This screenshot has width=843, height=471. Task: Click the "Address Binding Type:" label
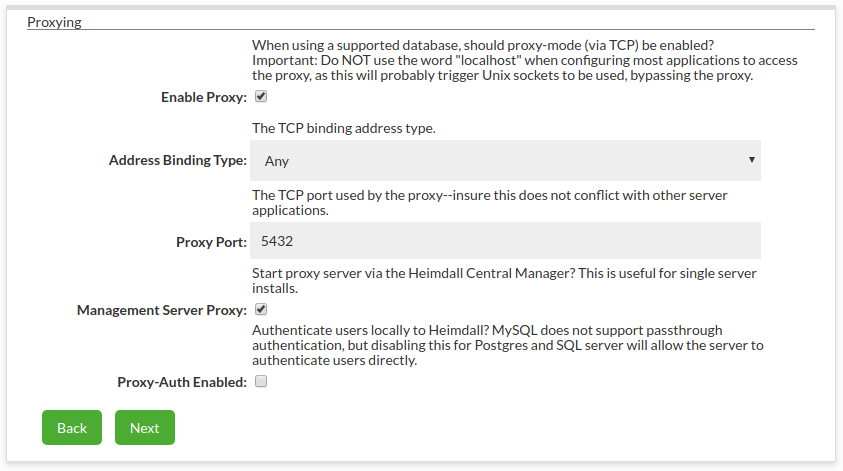click(177, 160)
